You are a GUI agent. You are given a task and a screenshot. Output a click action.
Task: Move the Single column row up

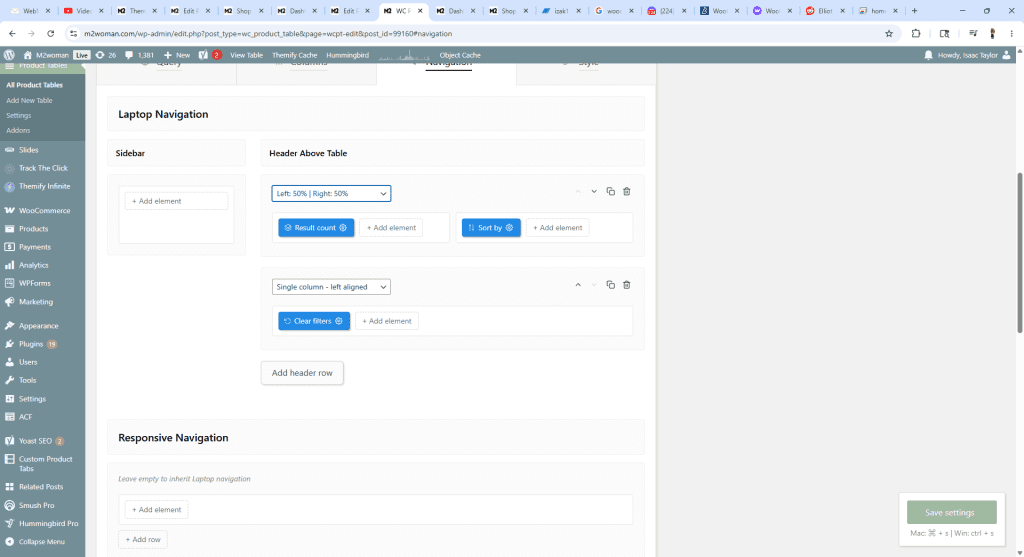[578, 285]
